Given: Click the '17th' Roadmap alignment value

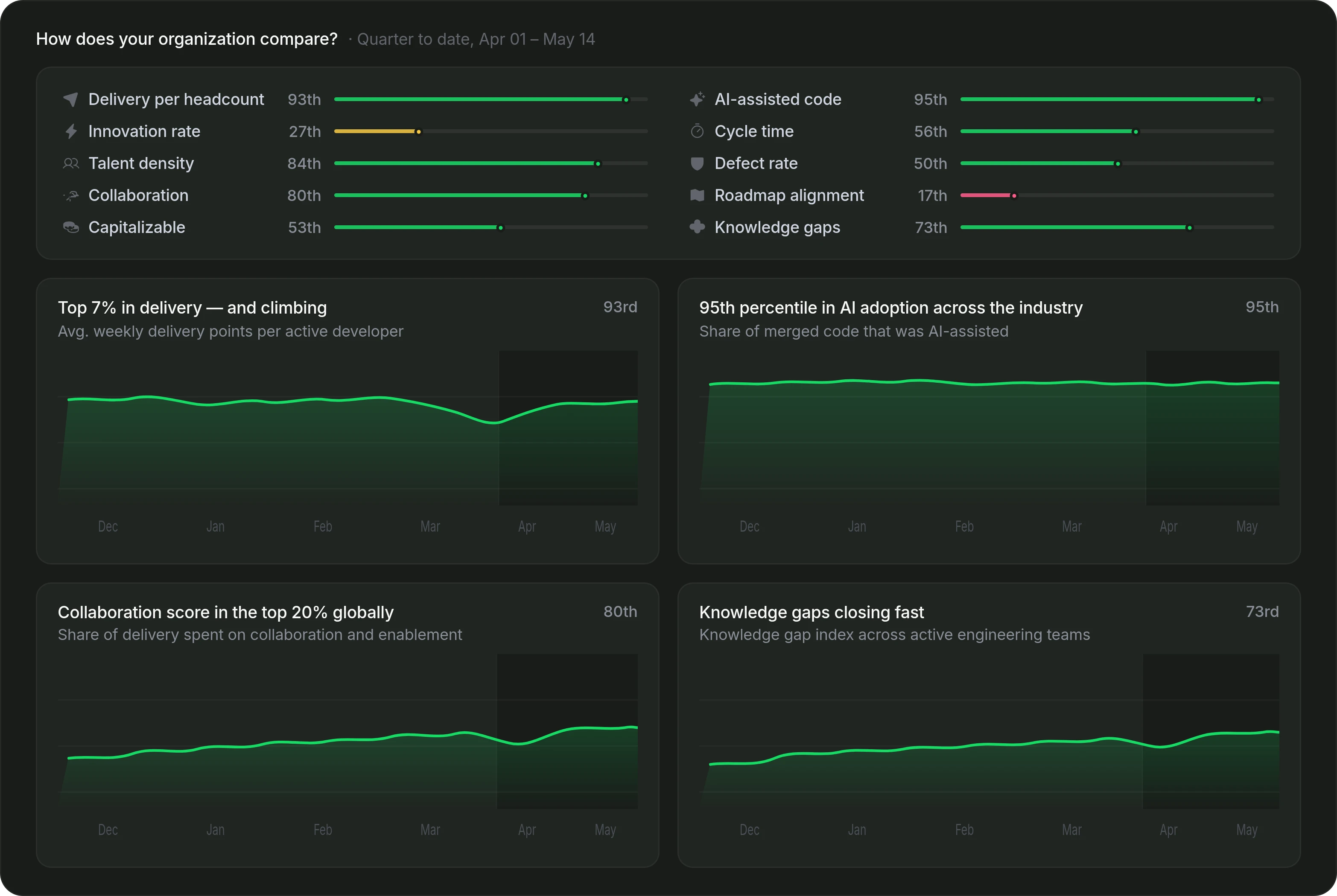Looking at the screenshot, I should click(x=932, y=195).
